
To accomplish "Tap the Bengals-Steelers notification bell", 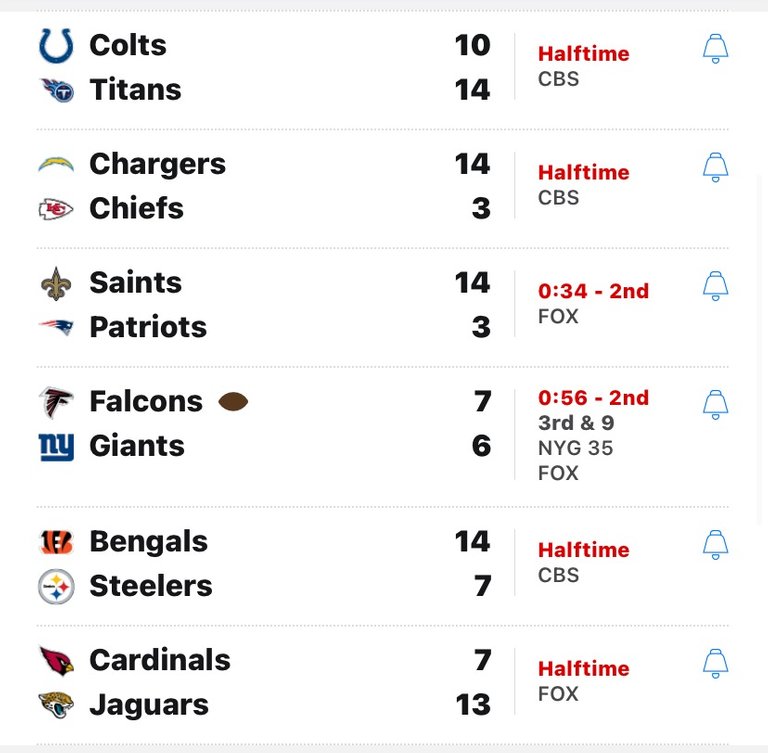I will [715, 544].
